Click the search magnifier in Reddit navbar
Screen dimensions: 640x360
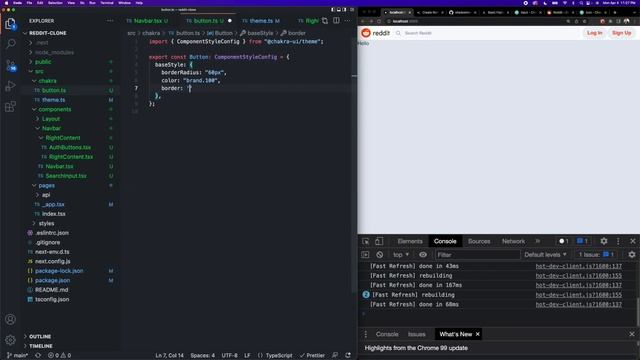pos(398,33)
